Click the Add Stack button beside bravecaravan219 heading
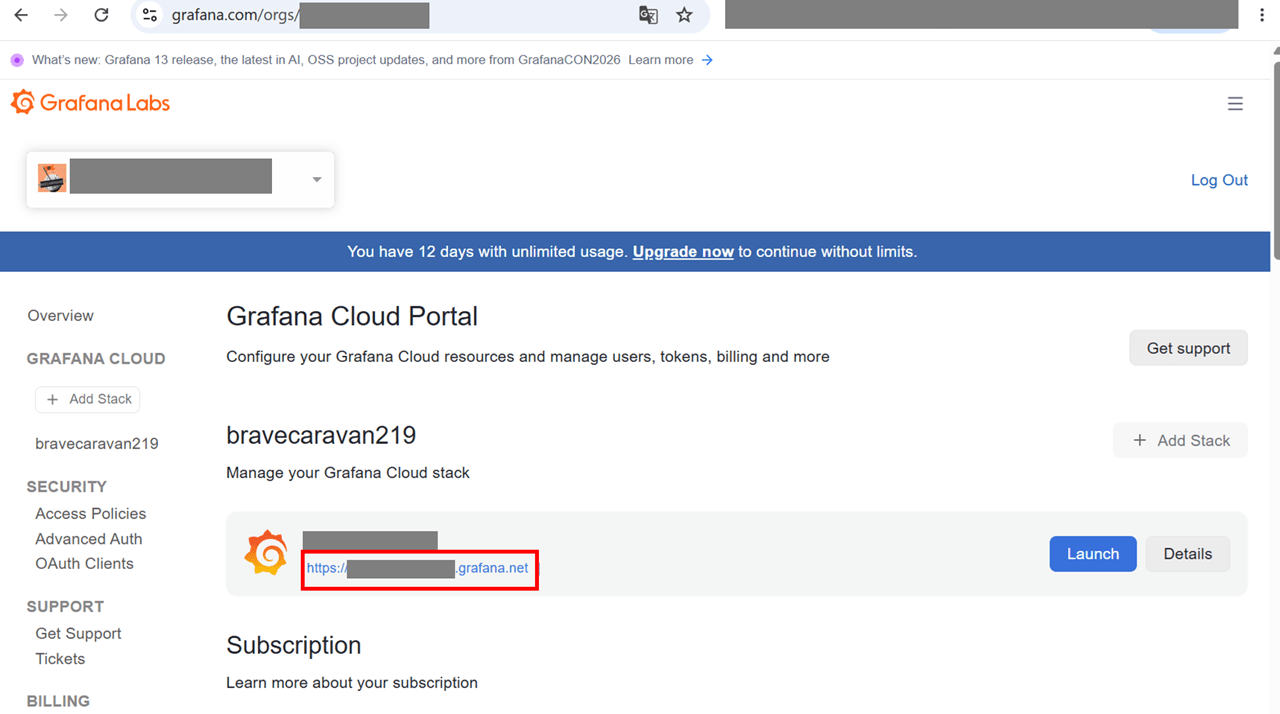This screenshot has height=714, width=1280. tap(1180, 440)
